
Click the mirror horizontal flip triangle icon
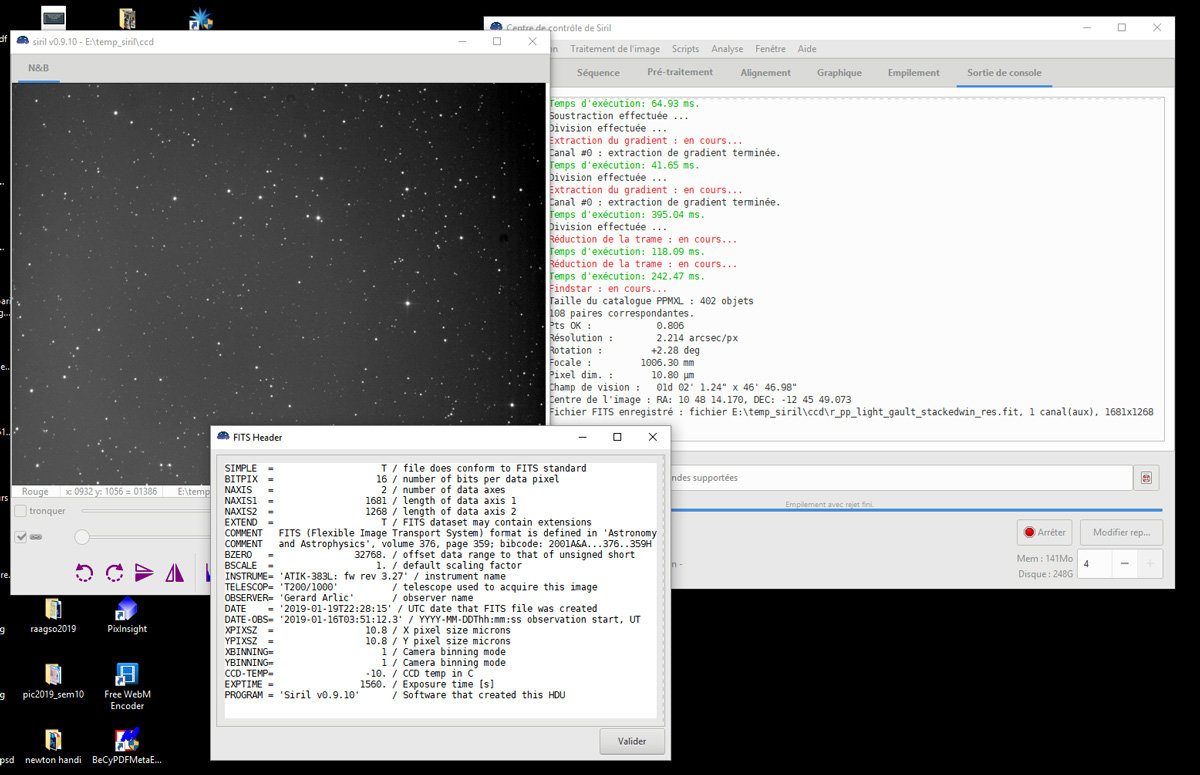[x=175, y=573]
